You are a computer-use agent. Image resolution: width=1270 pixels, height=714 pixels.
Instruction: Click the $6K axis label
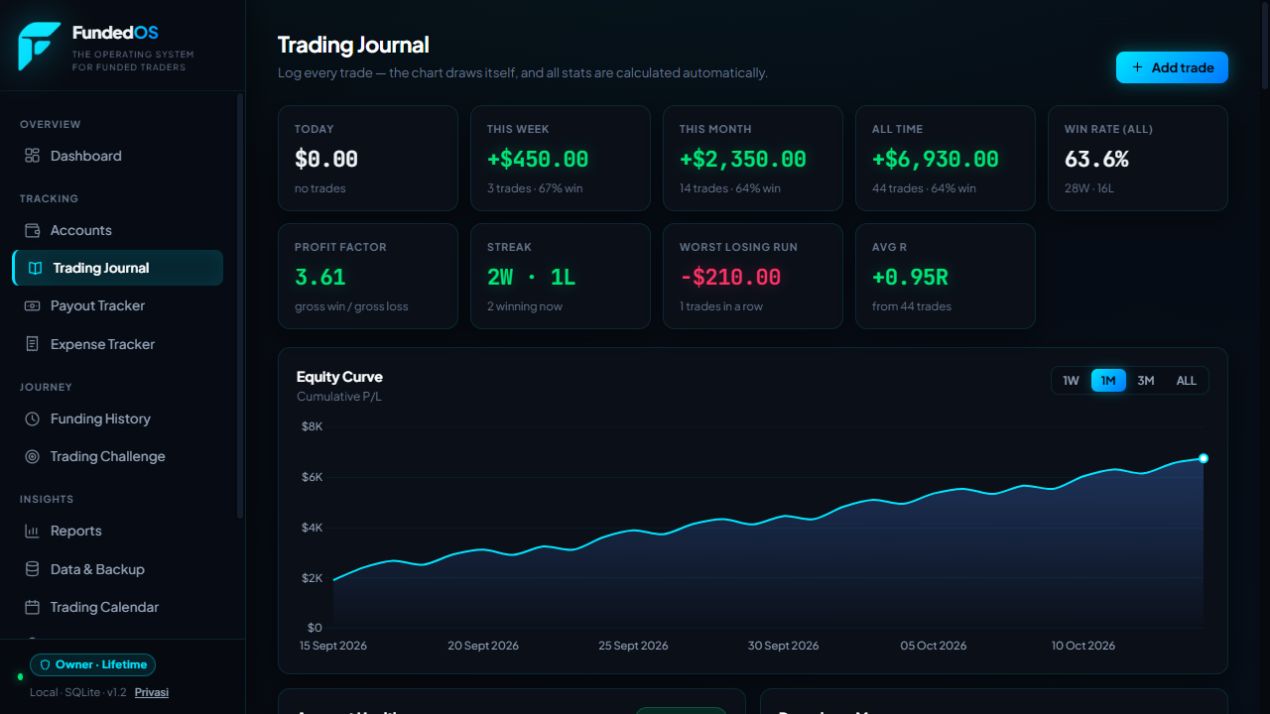[312, 477]
